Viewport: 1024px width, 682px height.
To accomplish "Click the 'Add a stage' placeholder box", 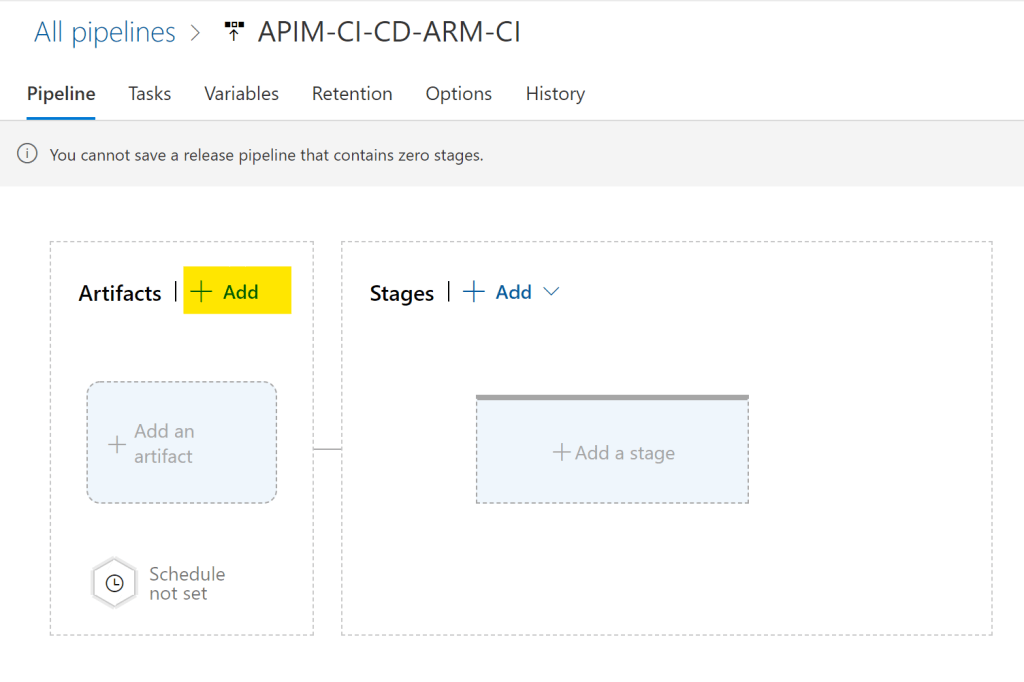I will tap(612, 453).
